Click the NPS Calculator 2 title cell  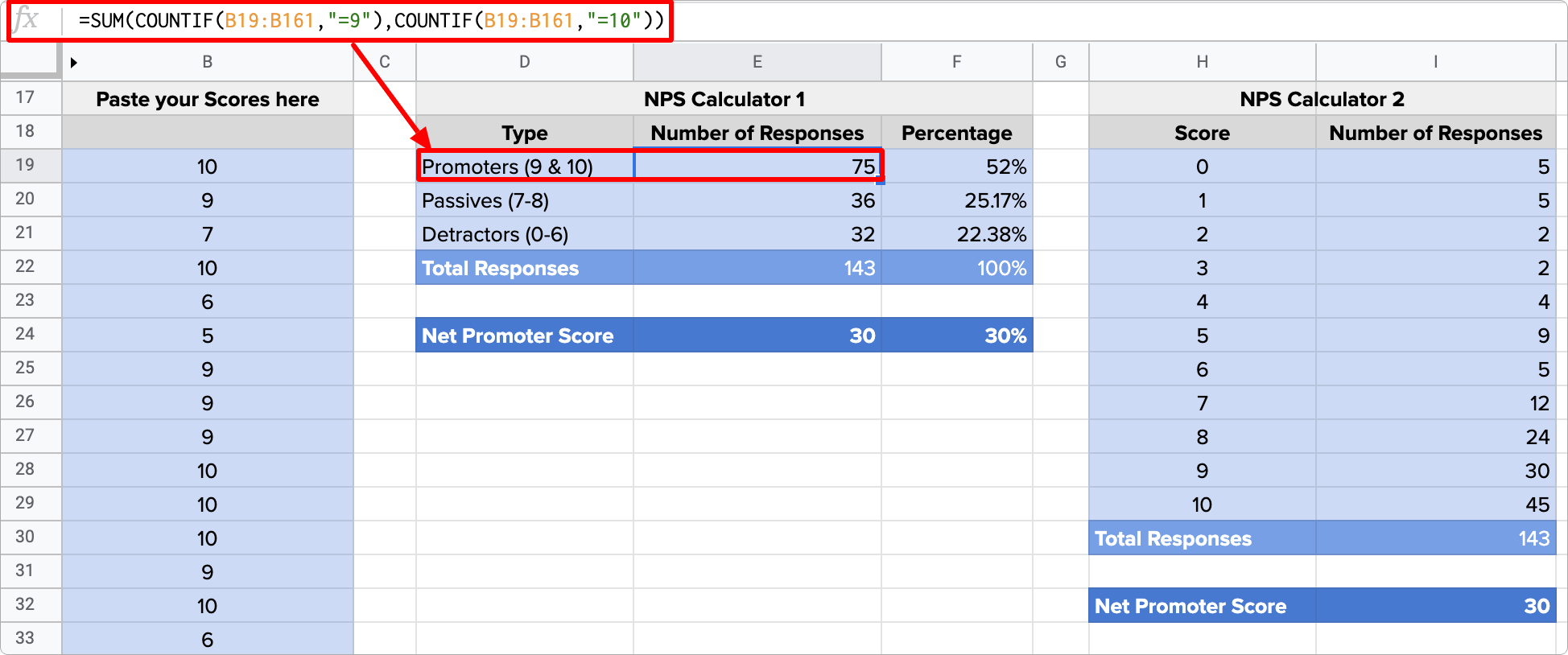point(1322,99)
